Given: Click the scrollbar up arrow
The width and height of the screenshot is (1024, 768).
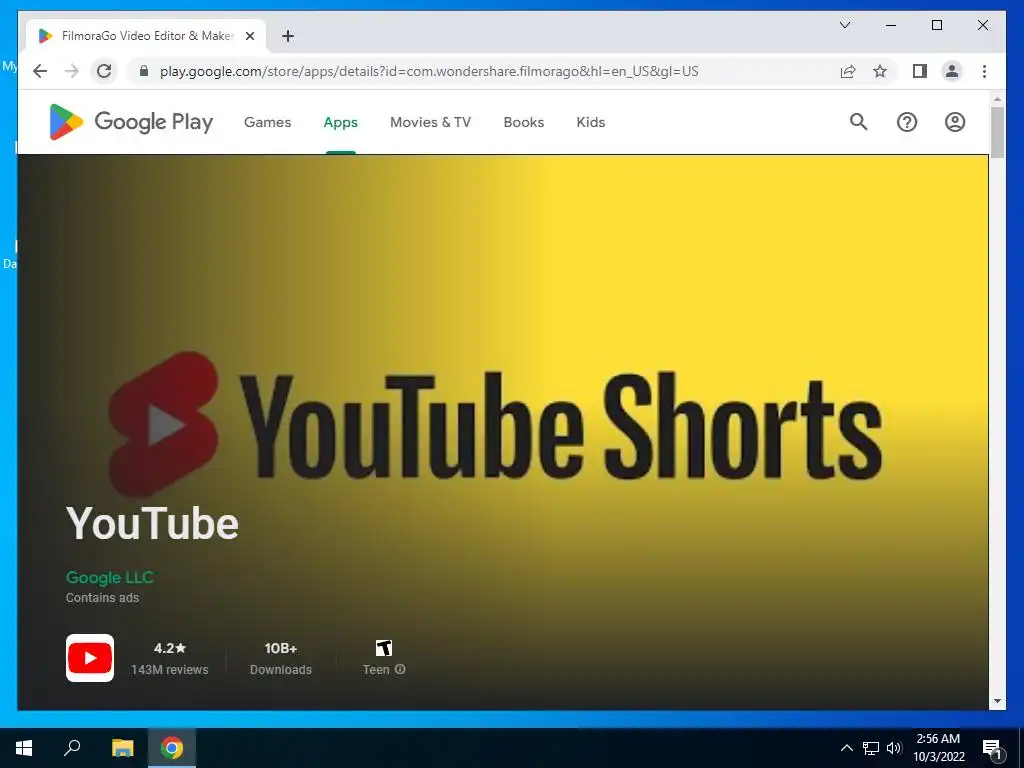Looking at the screenshot, I should (x=997, y=99).
